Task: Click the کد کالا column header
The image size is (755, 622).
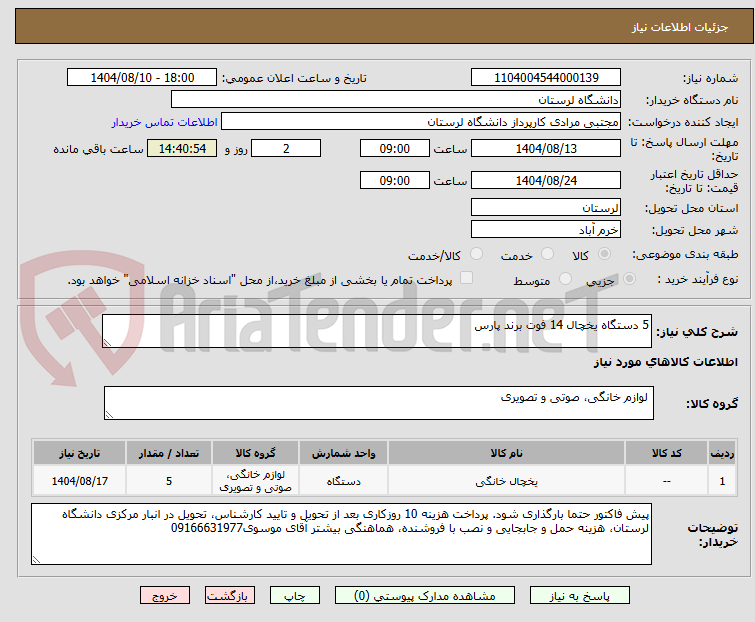Action: coord(666,453)
